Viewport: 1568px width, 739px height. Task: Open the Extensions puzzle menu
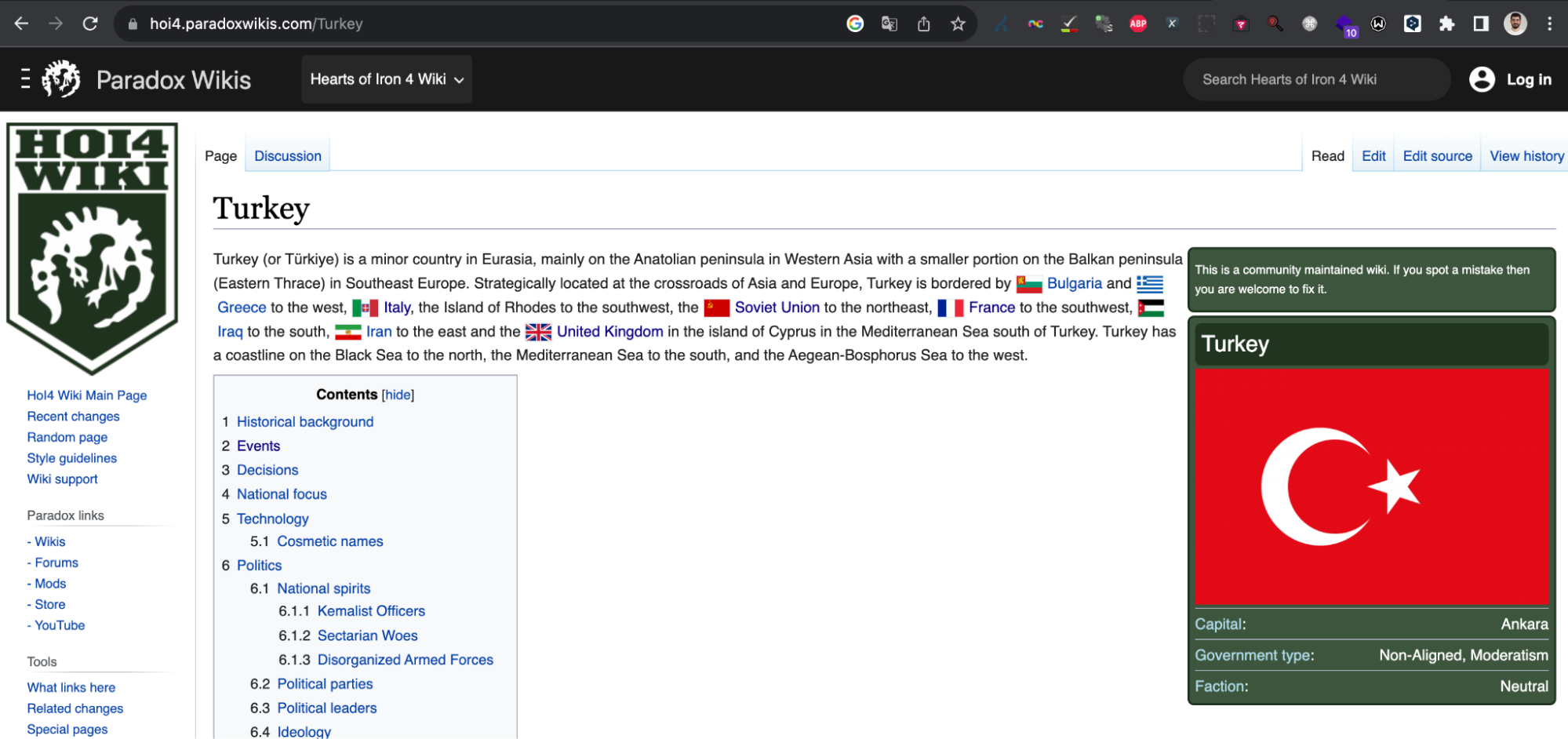point(1446,24)
